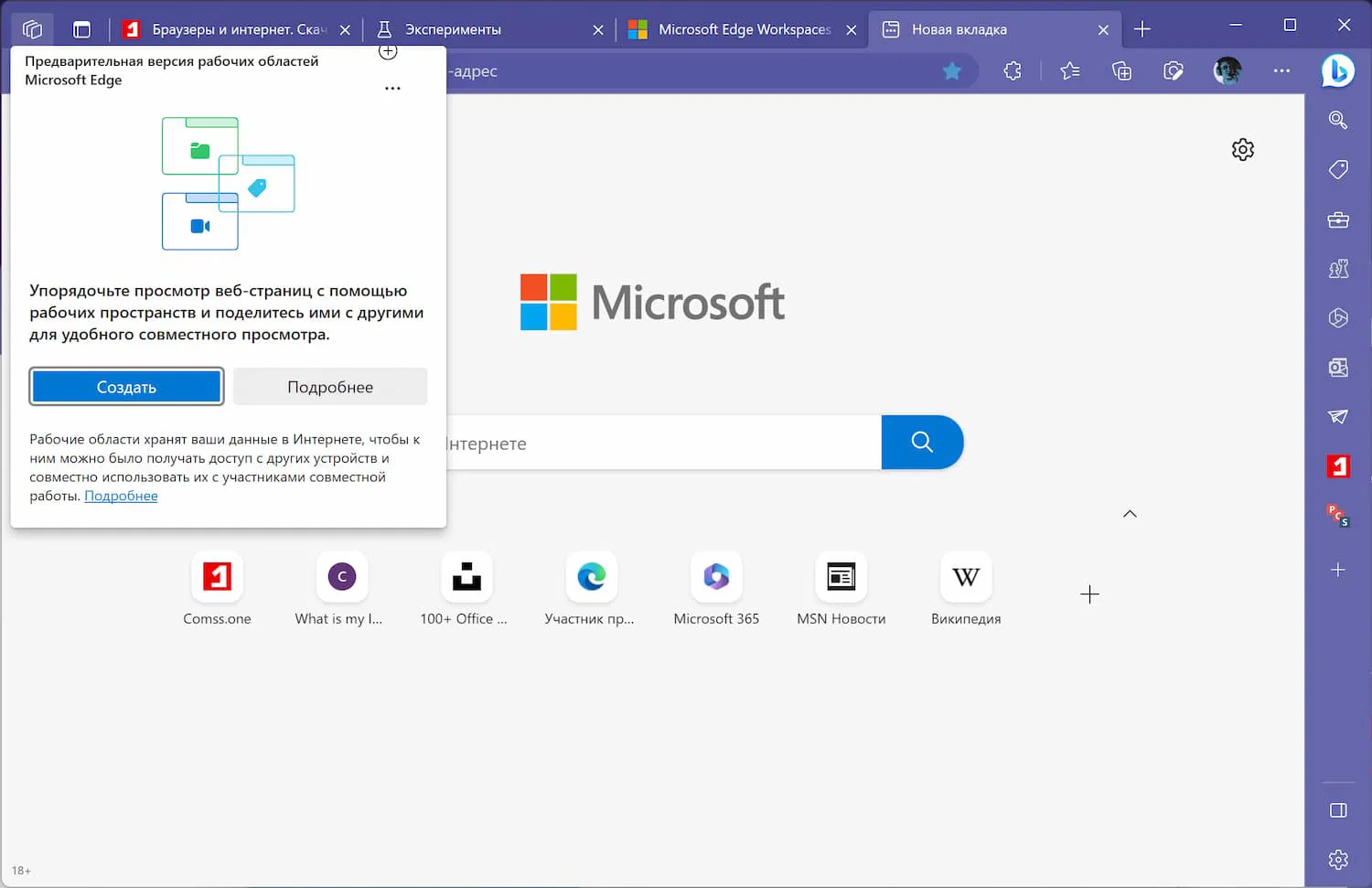Add a site to the sidebar

click(1338, 570)
